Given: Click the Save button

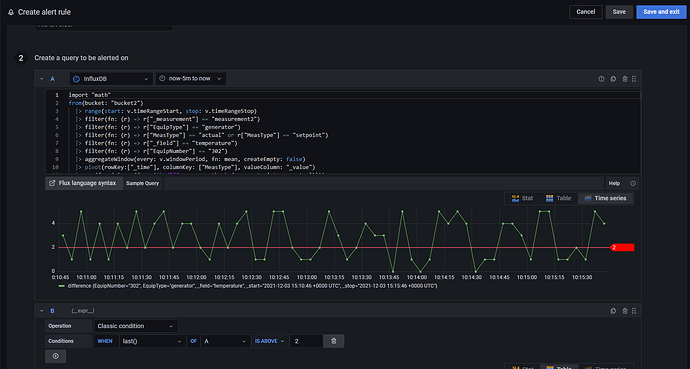Looking at the screenshot, I should [619, 12].
